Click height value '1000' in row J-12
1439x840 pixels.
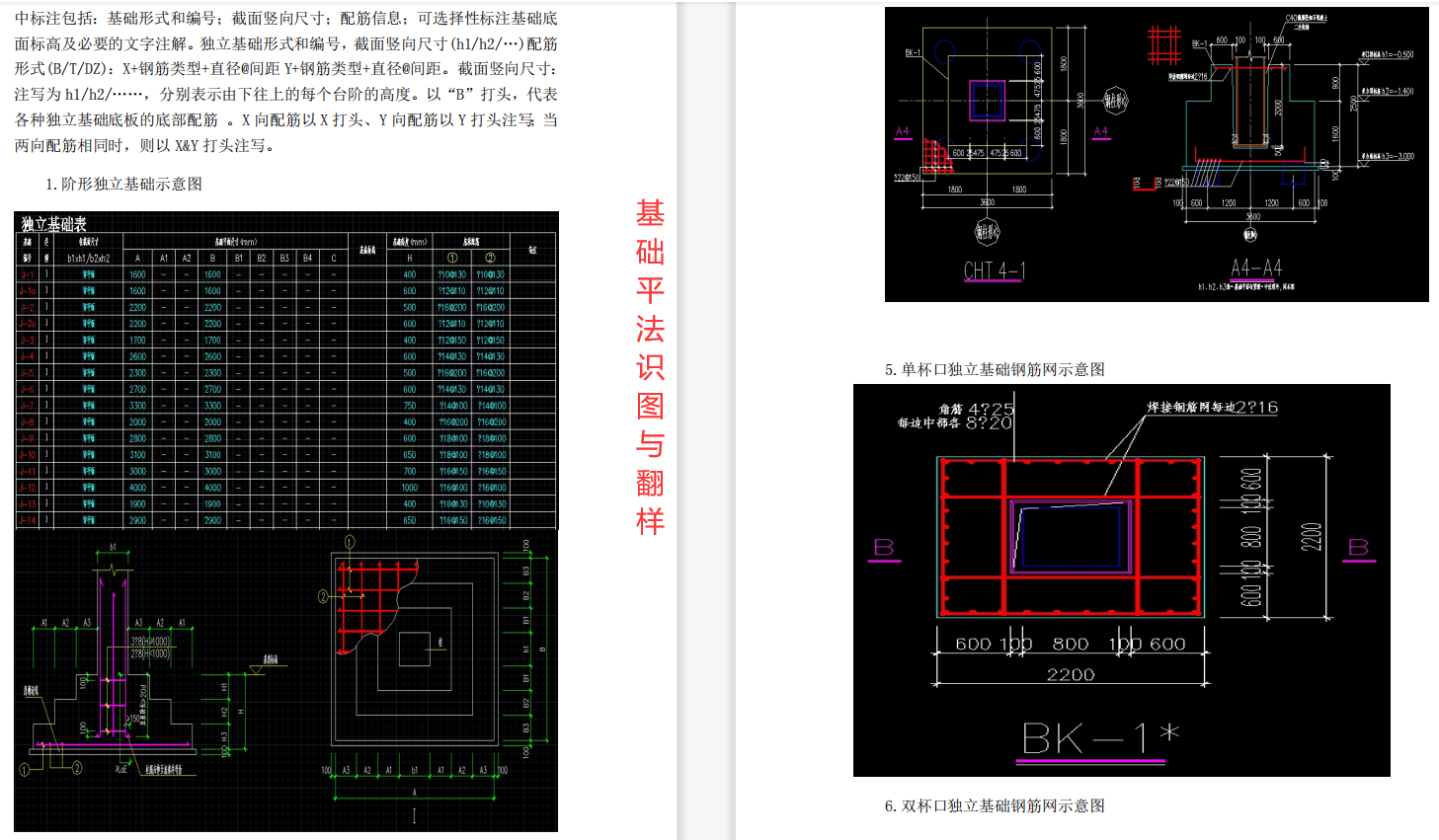pyautogui.click(x=409, y=488)
